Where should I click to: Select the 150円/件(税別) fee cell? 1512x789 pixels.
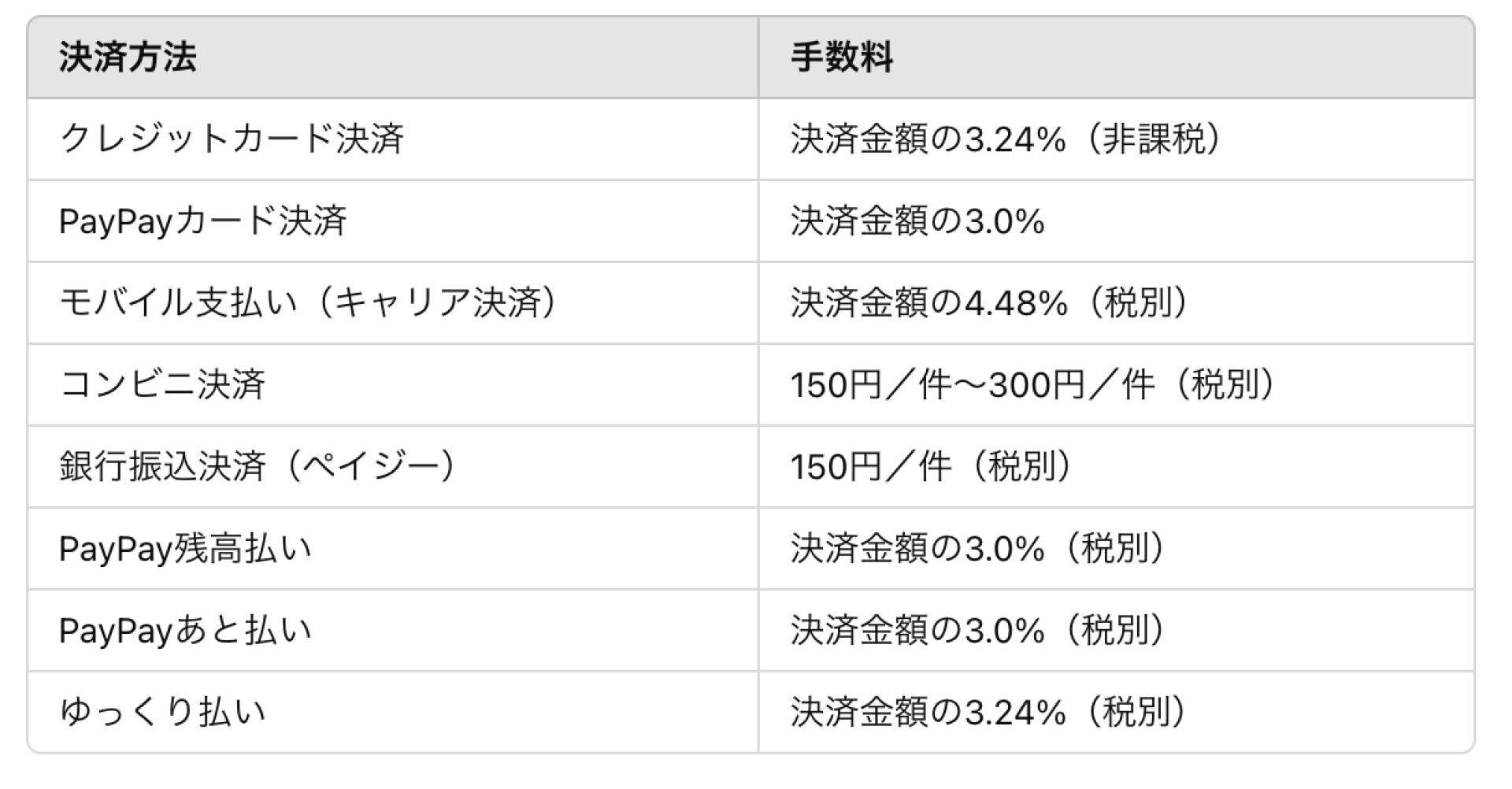(1116, 467)
